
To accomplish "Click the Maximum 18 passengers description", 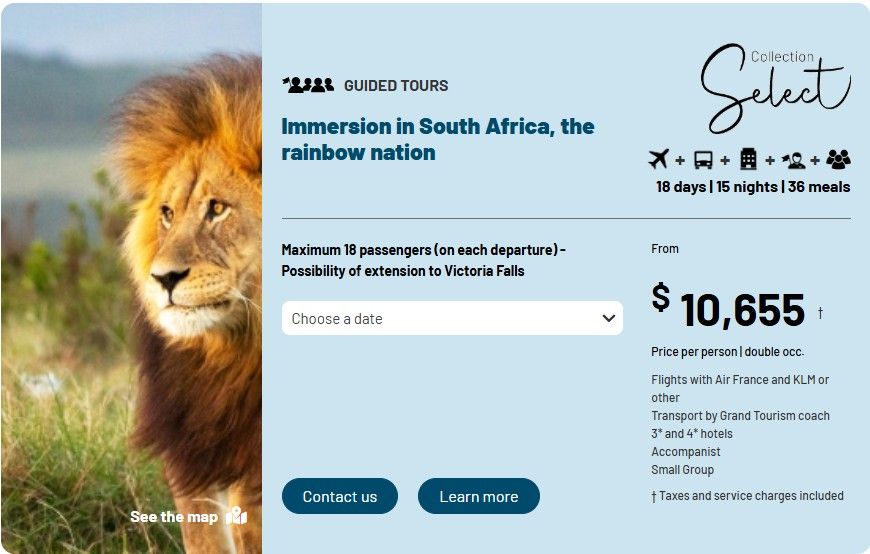I will click(x=423, y=260).
